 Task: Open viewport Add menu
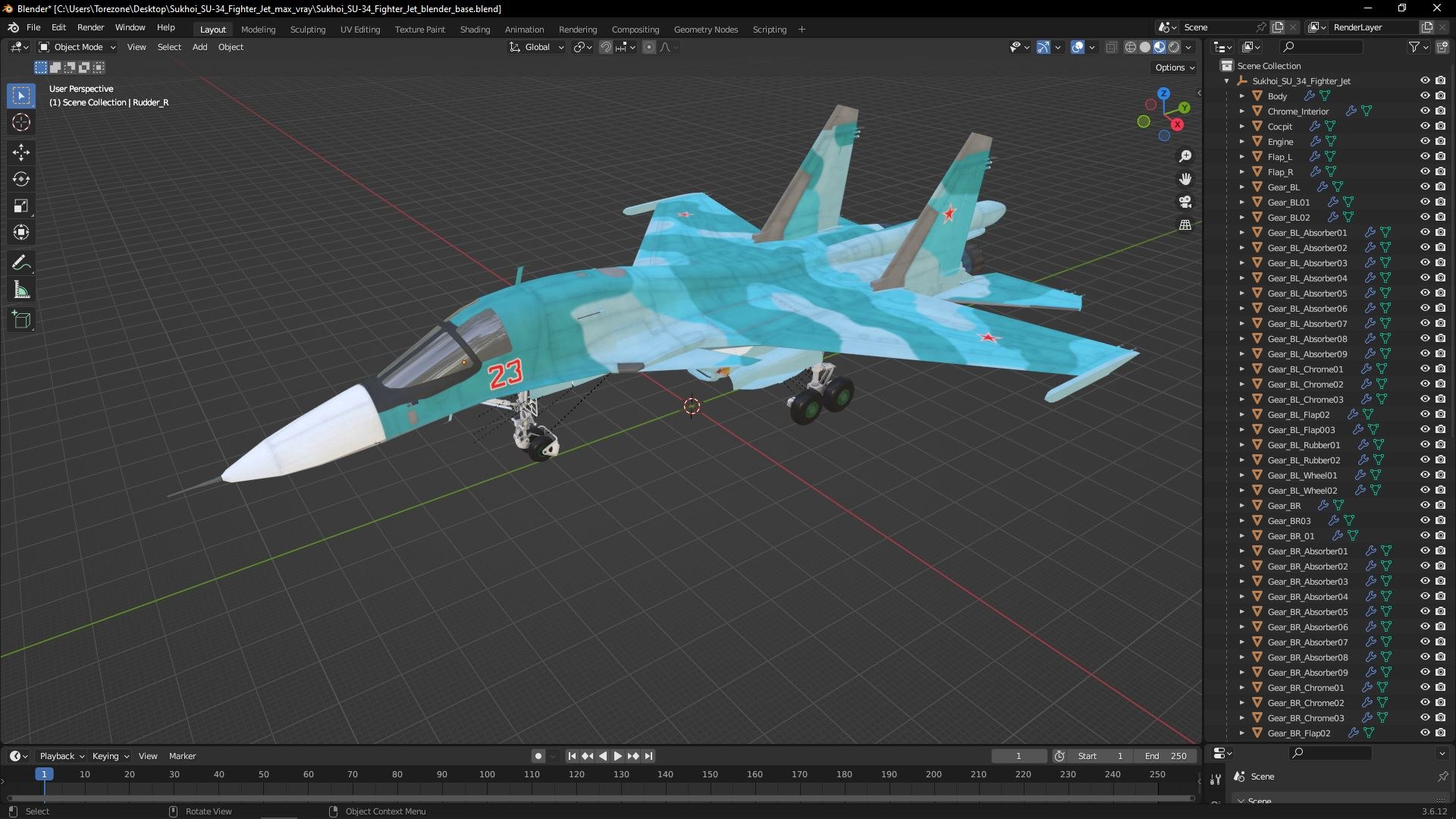pyautogui.click(x=199, y=47)
